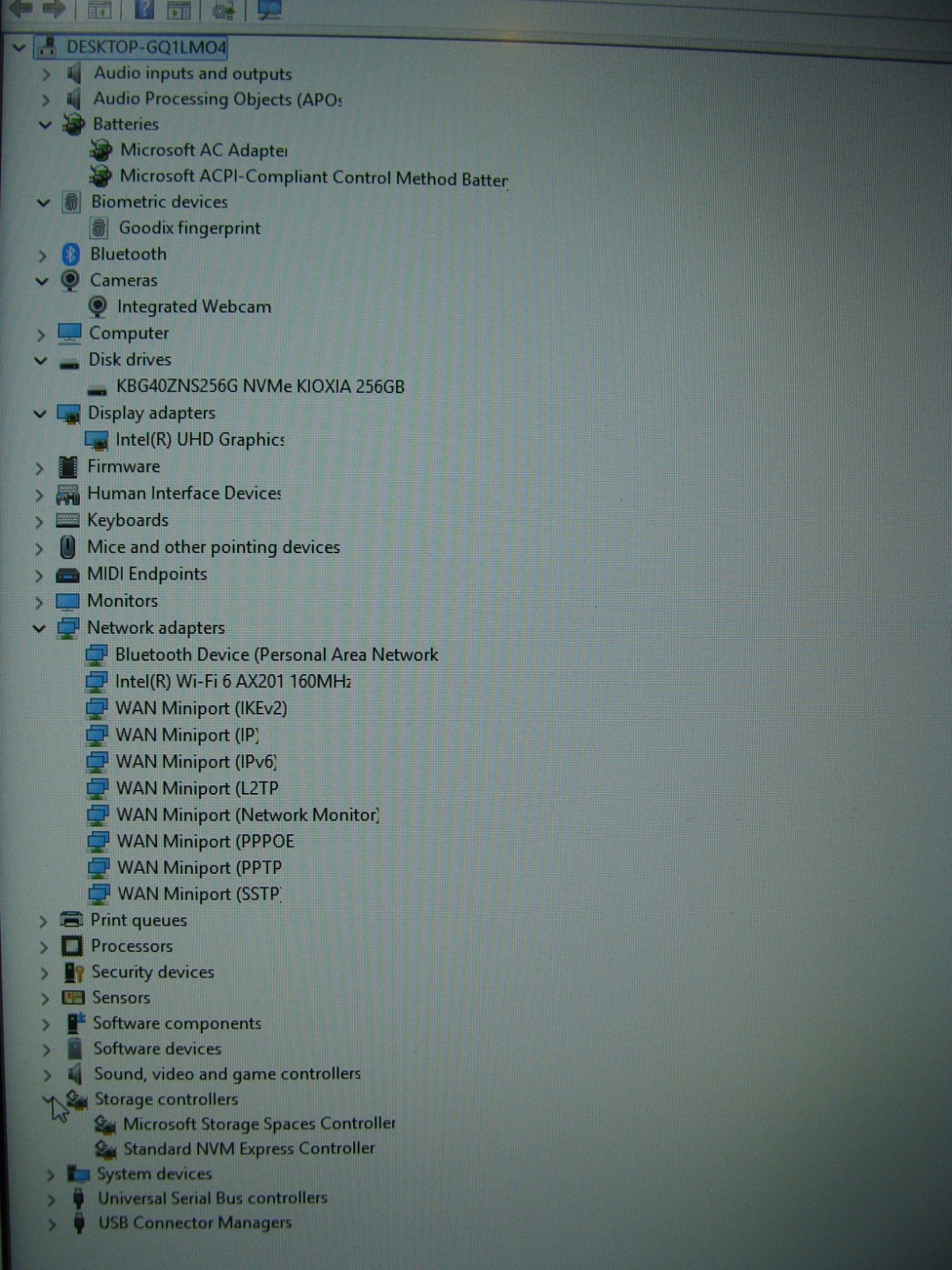This screenshot has height=1270, width=952.
Task: Collapse the Network adapters category
Action: pos(39,629)
